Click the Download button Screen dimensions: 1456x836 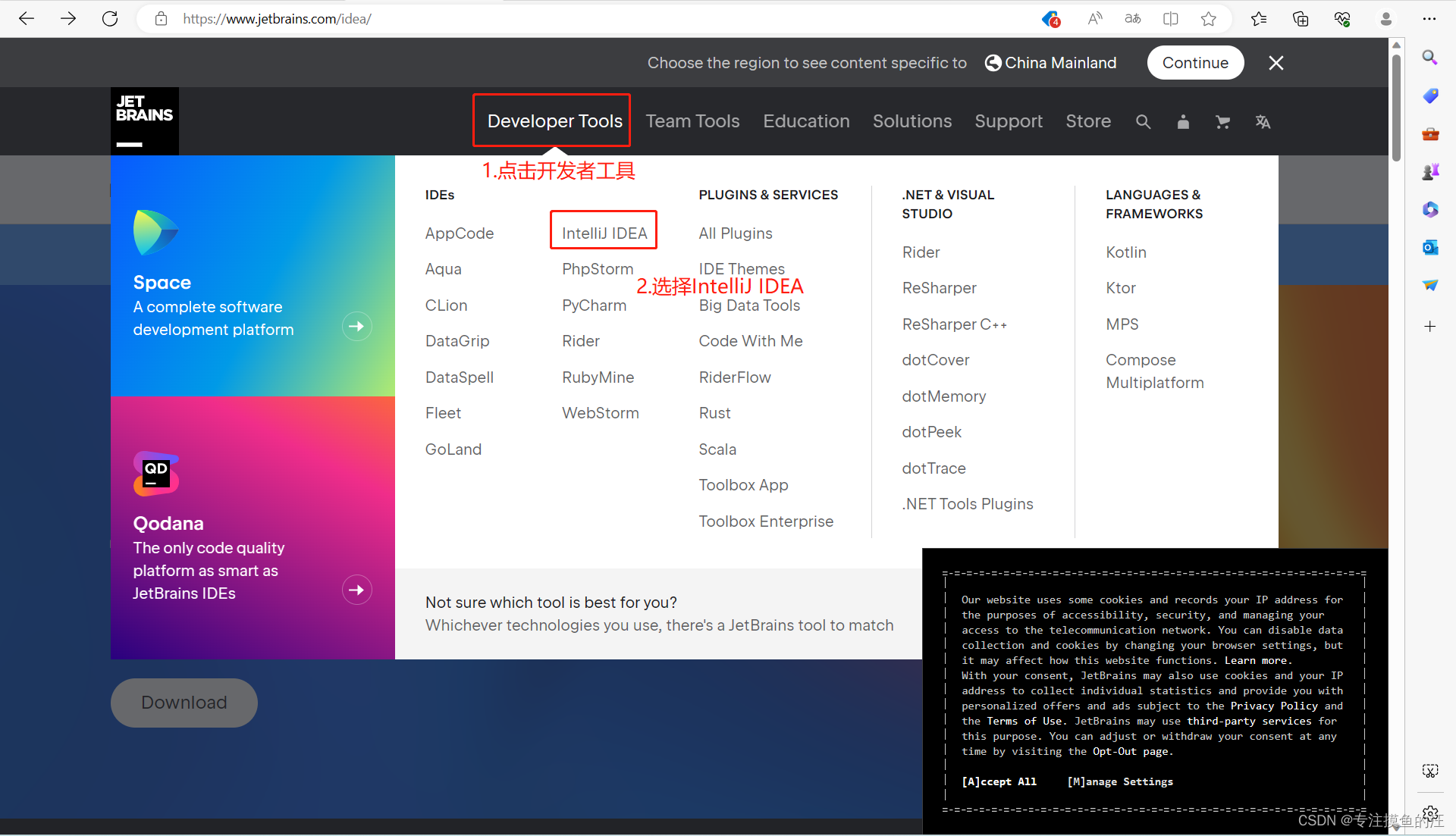click(184, 703)
